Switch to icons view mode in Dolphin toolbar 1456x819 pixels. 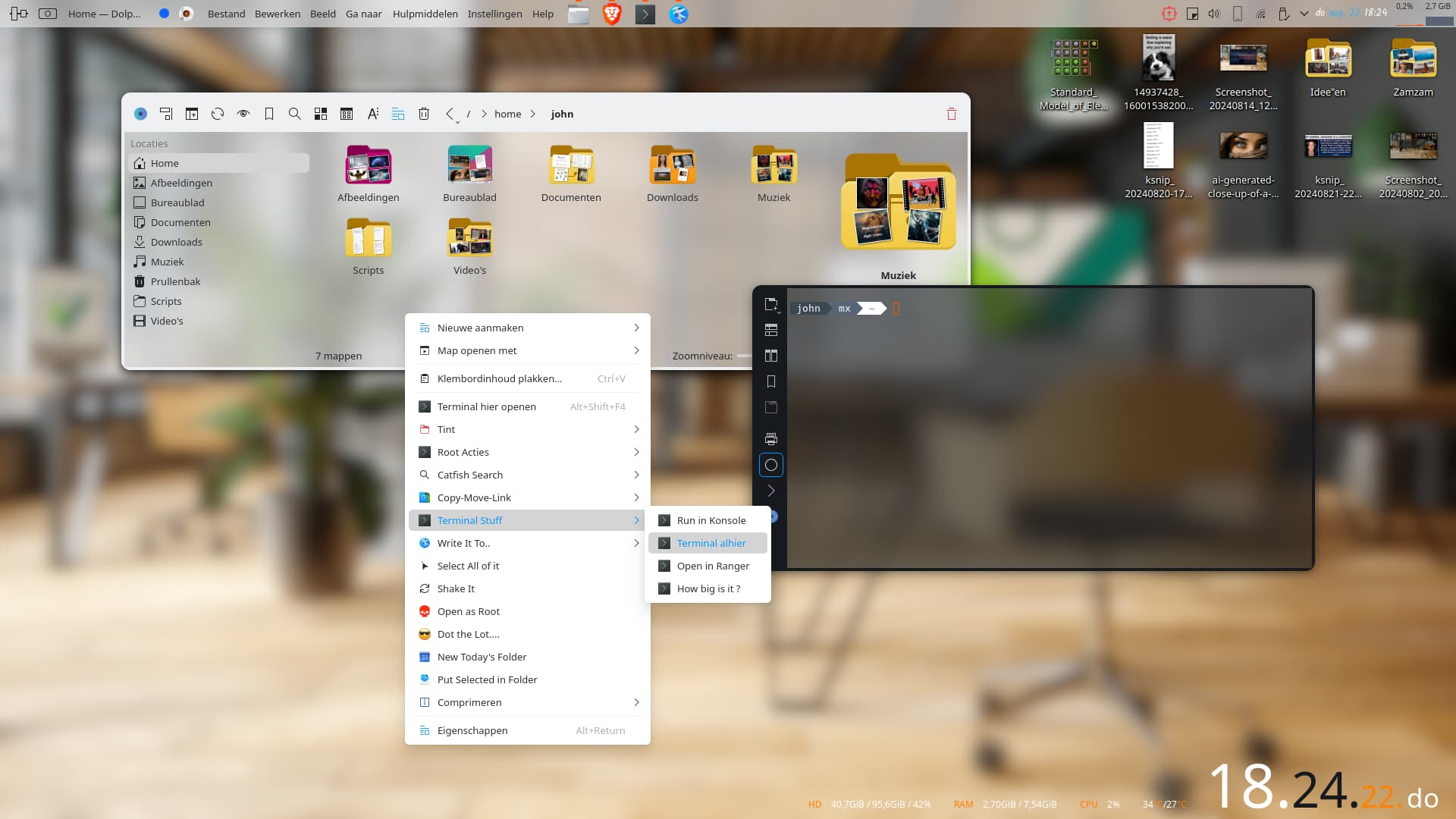pyautogui.click(x=321, y=114)
